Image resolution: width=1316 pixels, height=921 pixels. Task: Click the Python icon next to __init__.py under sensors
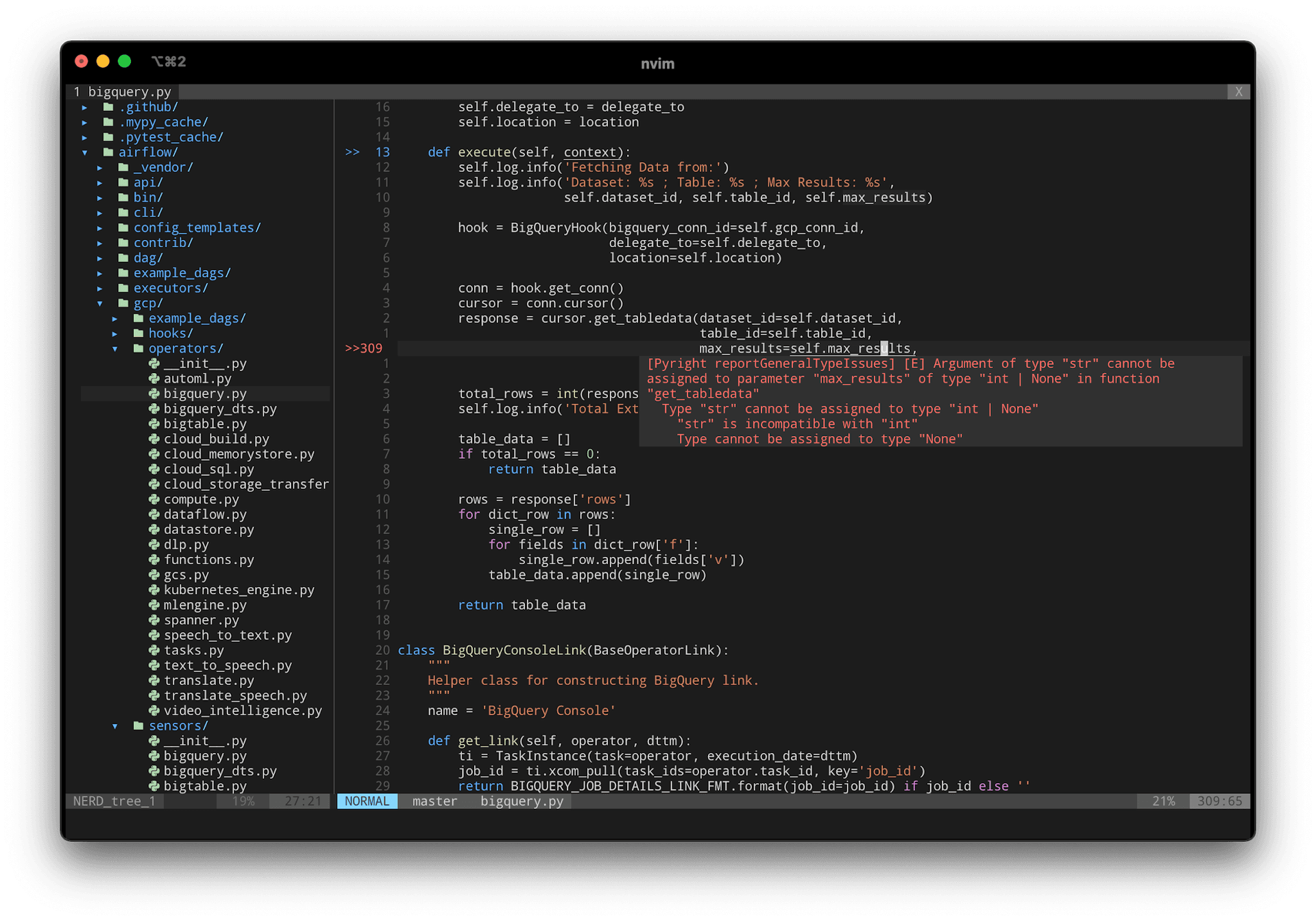pos(154,741)
